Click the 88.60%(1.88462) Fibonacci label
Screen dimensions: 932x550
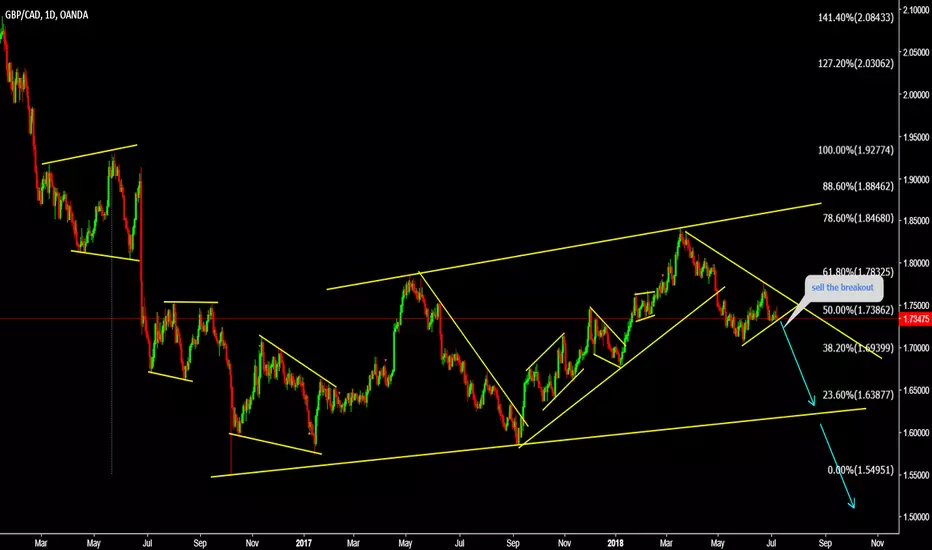(x=858, y=187)
